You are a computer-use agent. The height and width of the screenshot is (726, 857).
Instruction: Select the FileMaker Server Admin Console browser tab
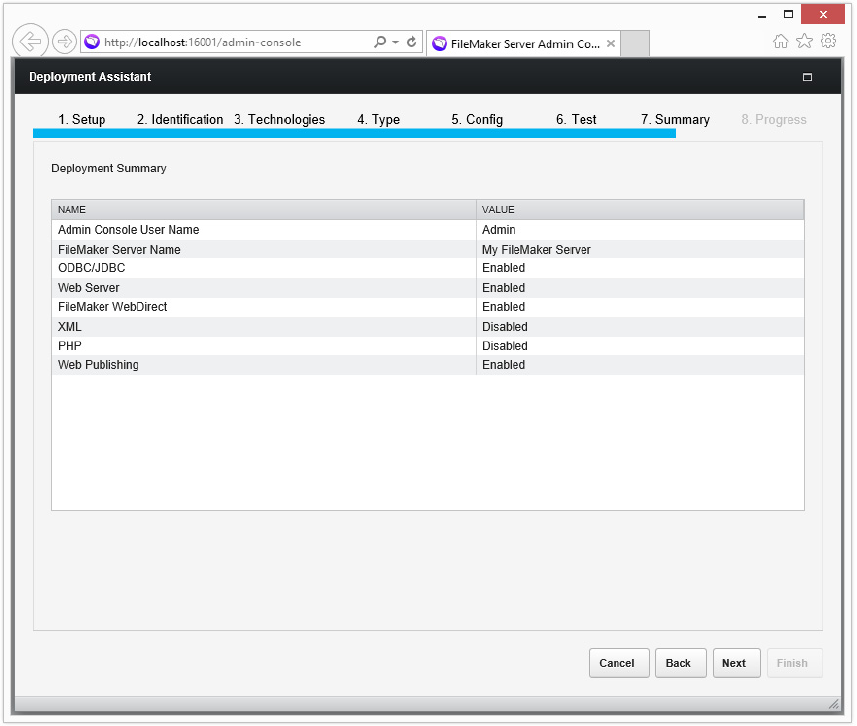point(524,43)
